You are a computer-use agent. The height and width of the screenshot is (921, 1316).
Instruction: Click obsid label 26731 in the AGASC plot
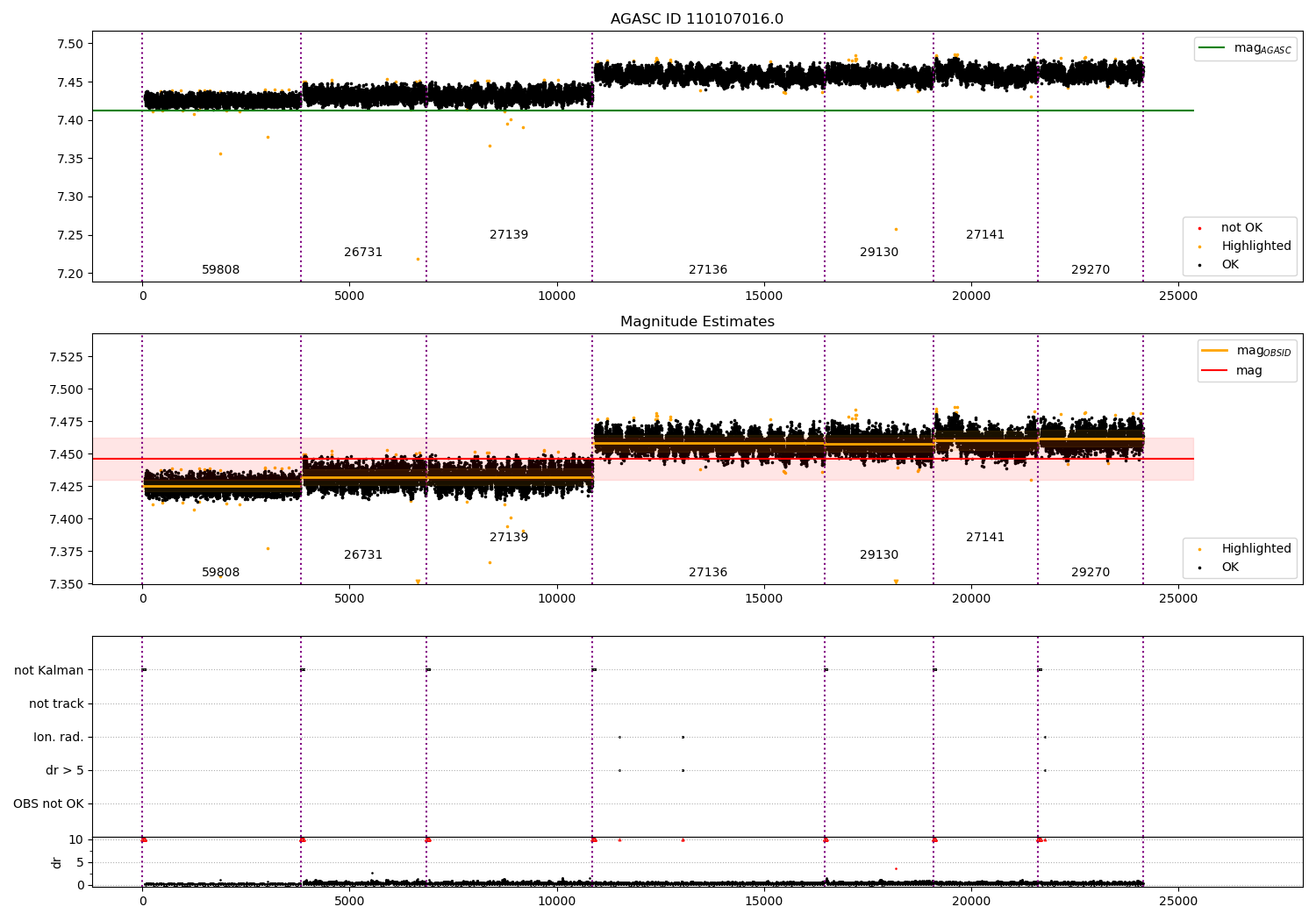coord(363,253)
